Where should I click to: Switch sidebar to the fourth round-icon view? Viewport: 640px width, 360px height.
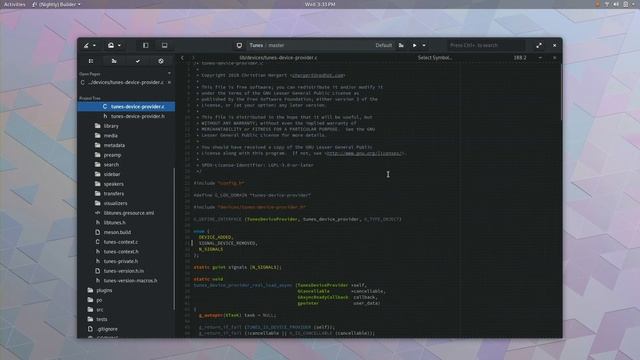point(161,61)
